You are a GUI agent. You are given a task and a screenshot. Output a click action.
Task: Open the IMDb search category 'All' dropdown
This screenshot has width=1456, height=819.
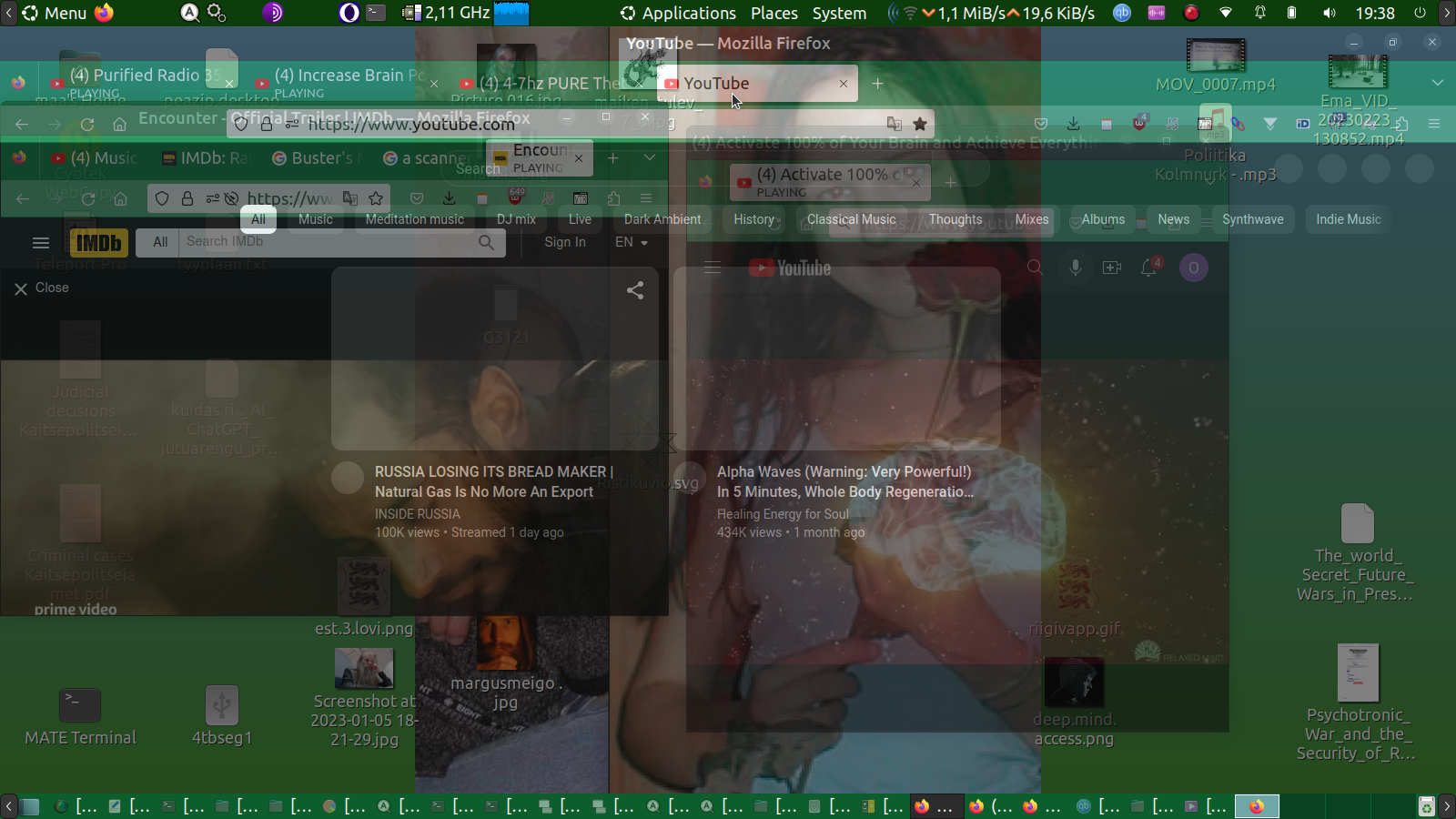[160, 242]
